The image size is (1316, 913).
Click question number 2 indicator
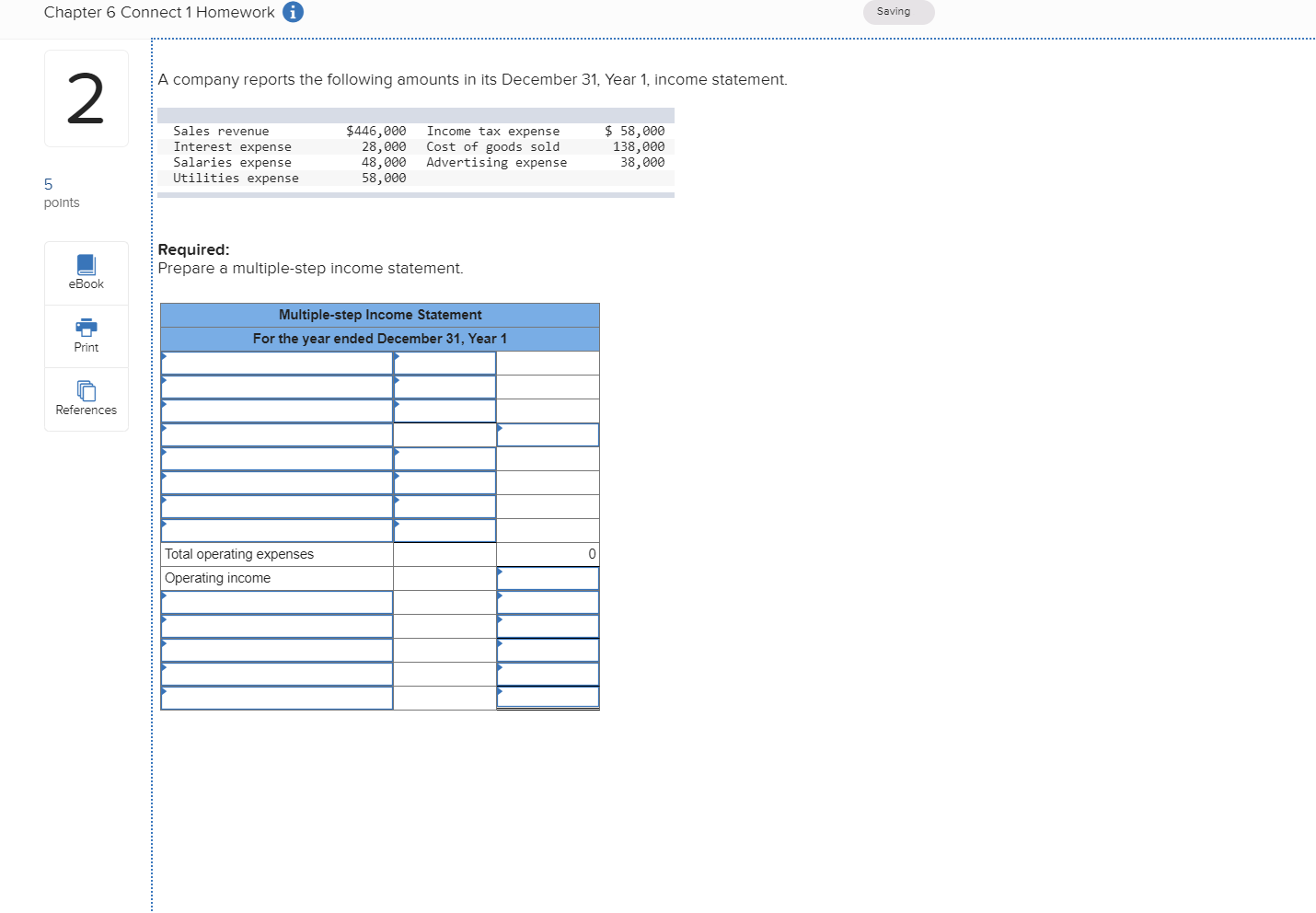86,98
